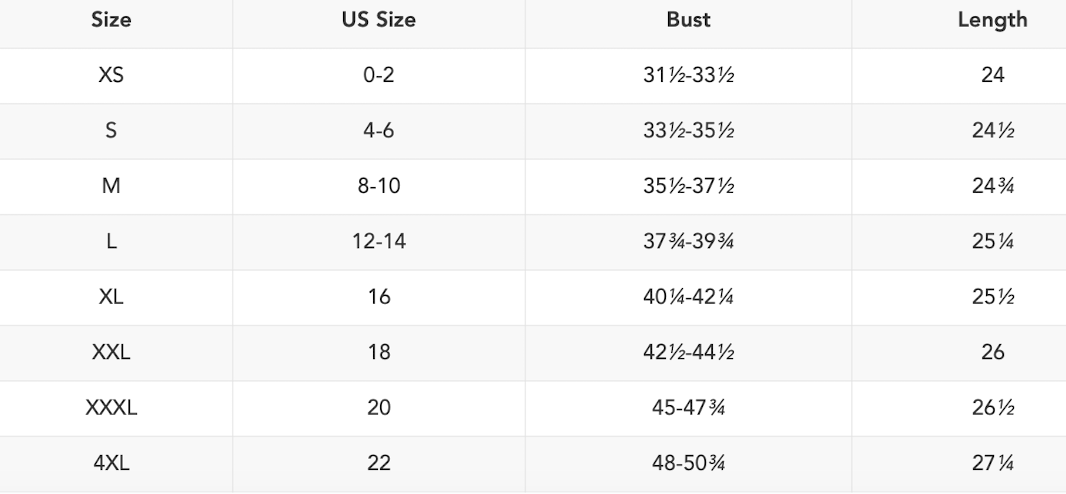Click the 0-2 US size cell

tap(377, 75)
